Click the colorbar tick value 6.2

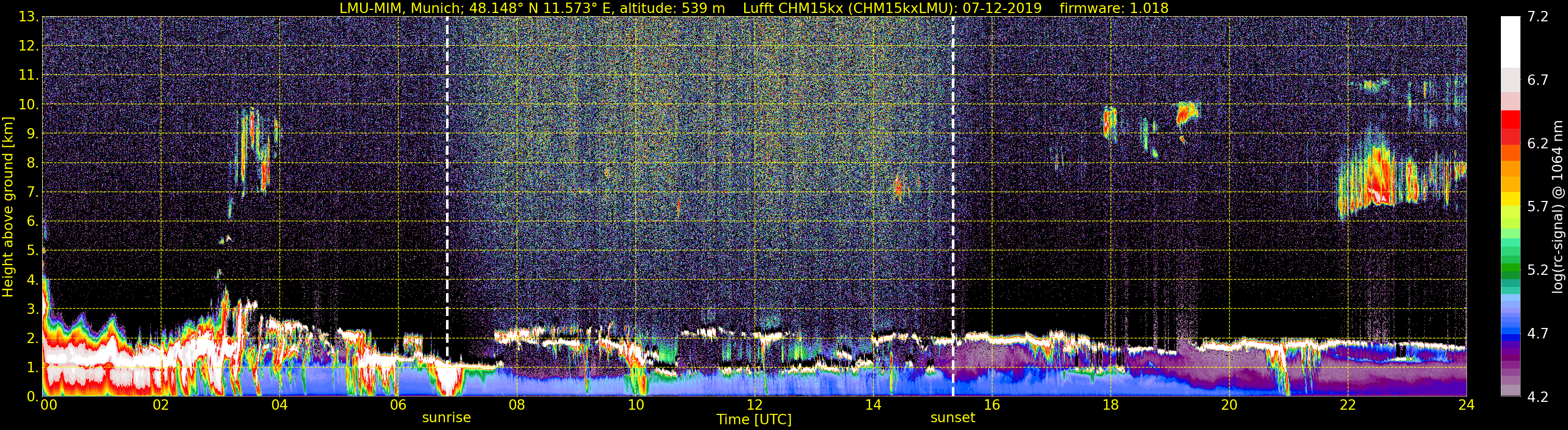pyautogui.click(x=1538, y=144)
